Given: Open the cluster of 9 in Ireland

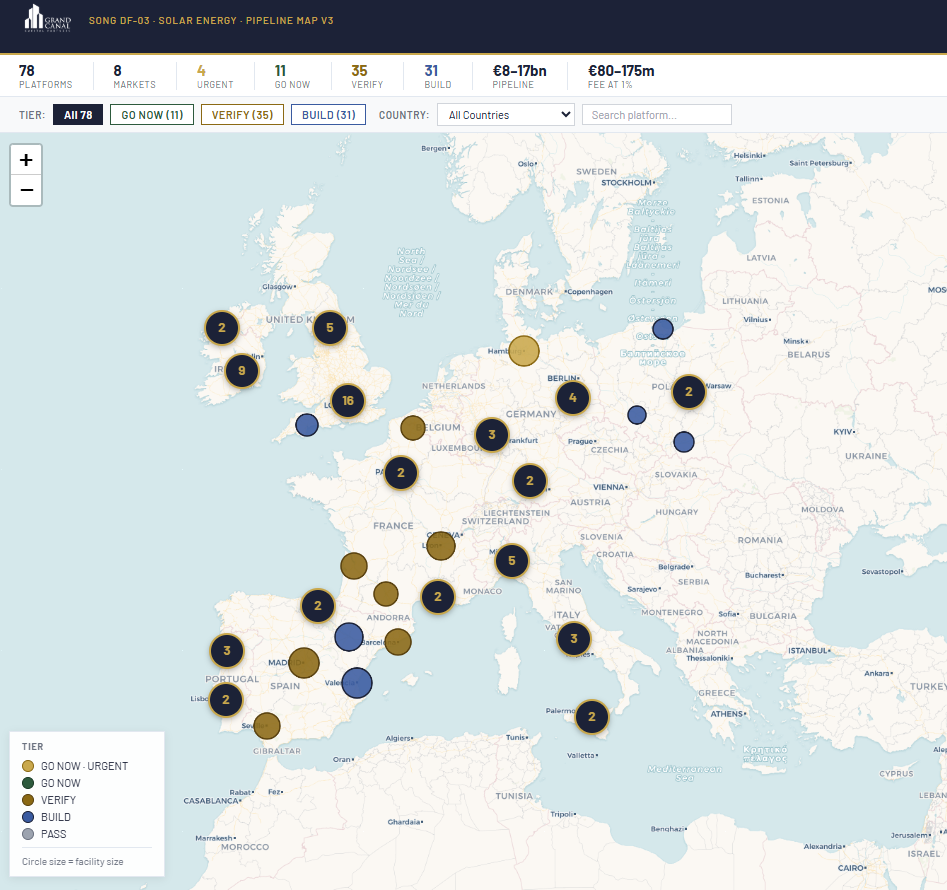Looking at the screenshot, I should tap(242, 371).
